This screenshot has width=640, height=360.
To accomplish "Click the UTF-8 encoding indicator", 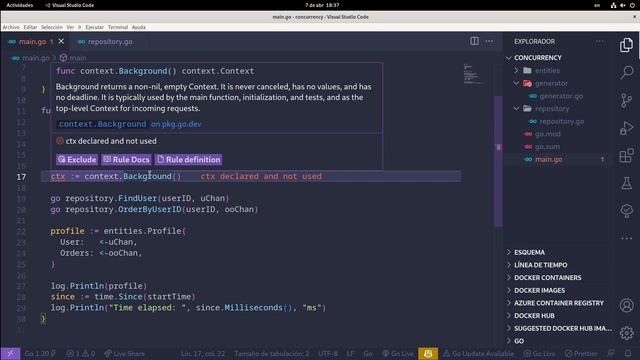I will coord(328,353).
